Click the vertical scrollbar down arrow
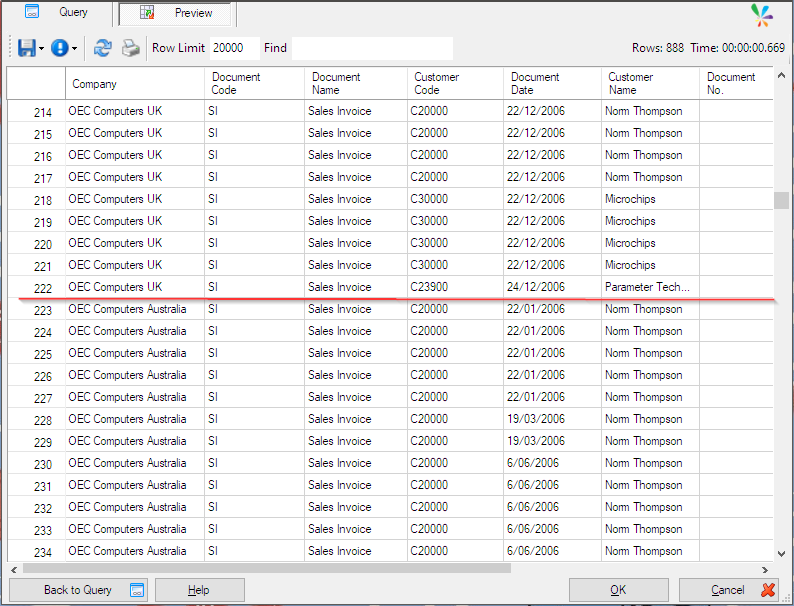794x606 pixels. [781, 554]
